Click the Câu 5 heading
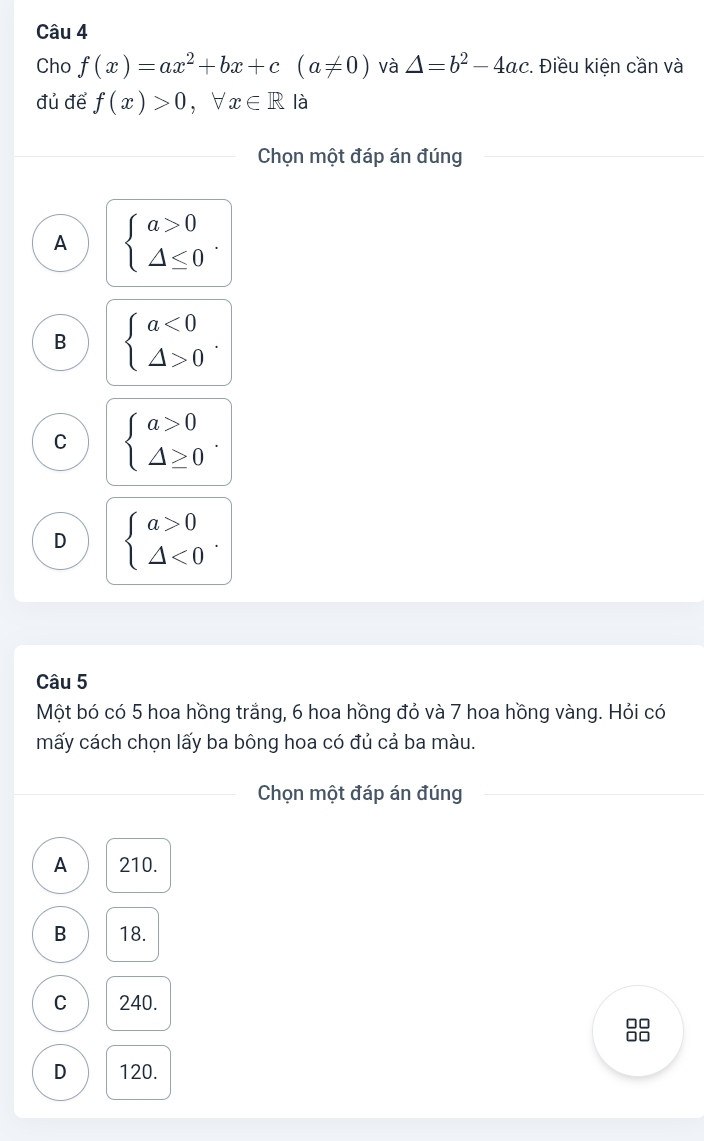The image size is (704, 1141). [61, 682]
